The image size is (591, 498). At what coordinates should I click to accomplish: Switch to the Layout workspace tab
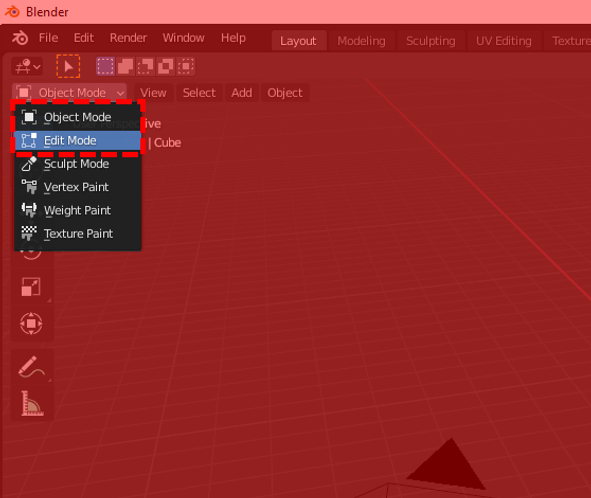pos(298,41)
